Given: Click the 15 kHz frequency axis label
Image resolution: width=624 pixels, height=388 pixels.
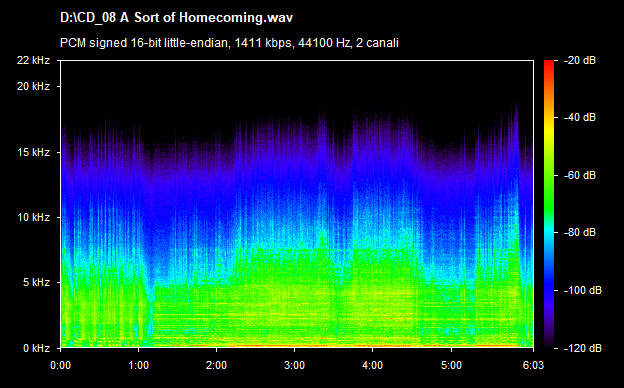Looking at the screenshot, I should pyautogui.click(x=33, y=152).
